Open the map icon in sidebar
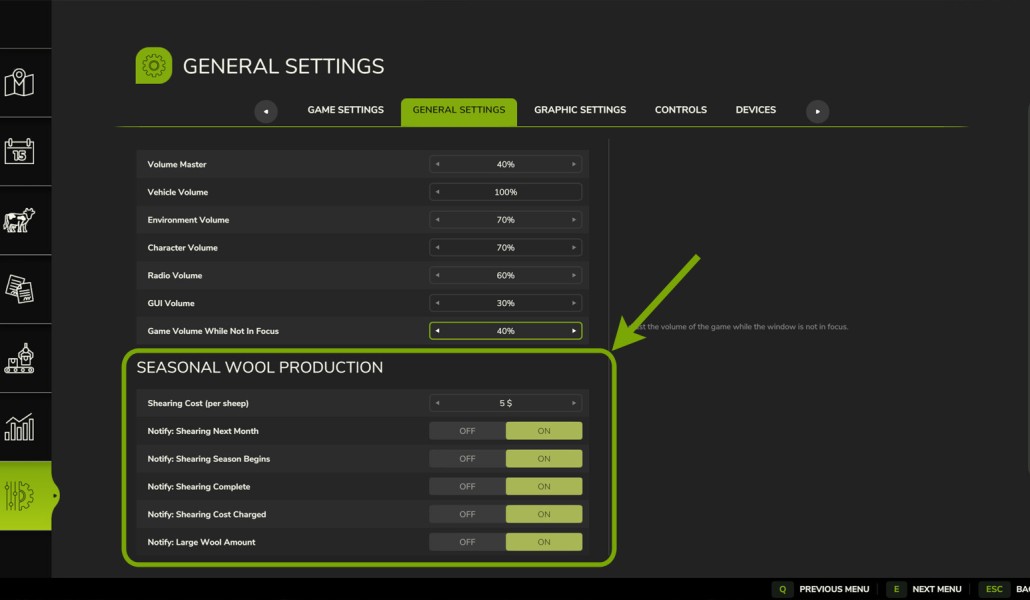The height and width of the screenshot is (600, 1030). pyautogui.click(x=19, y=83)
